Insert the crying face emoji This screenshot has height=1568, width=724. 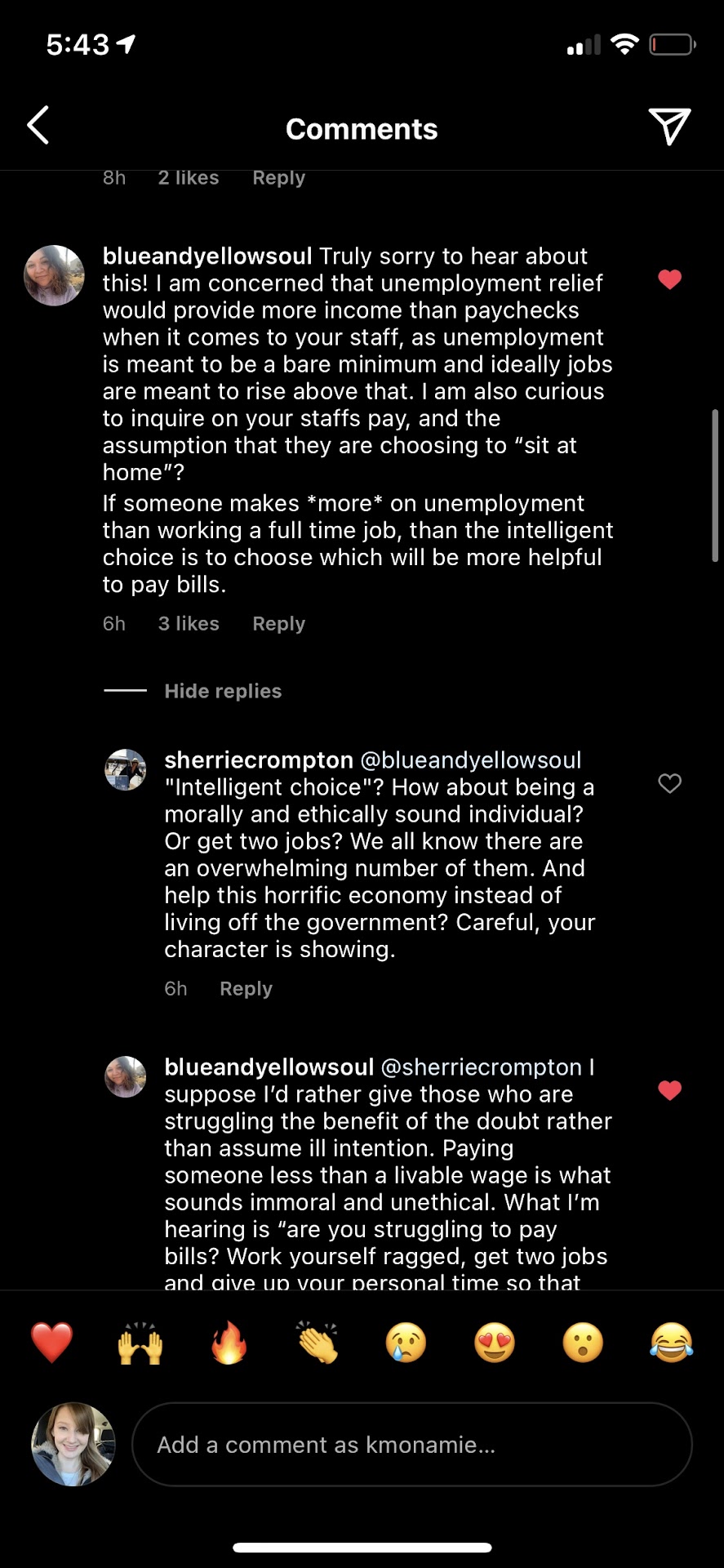406,1343
